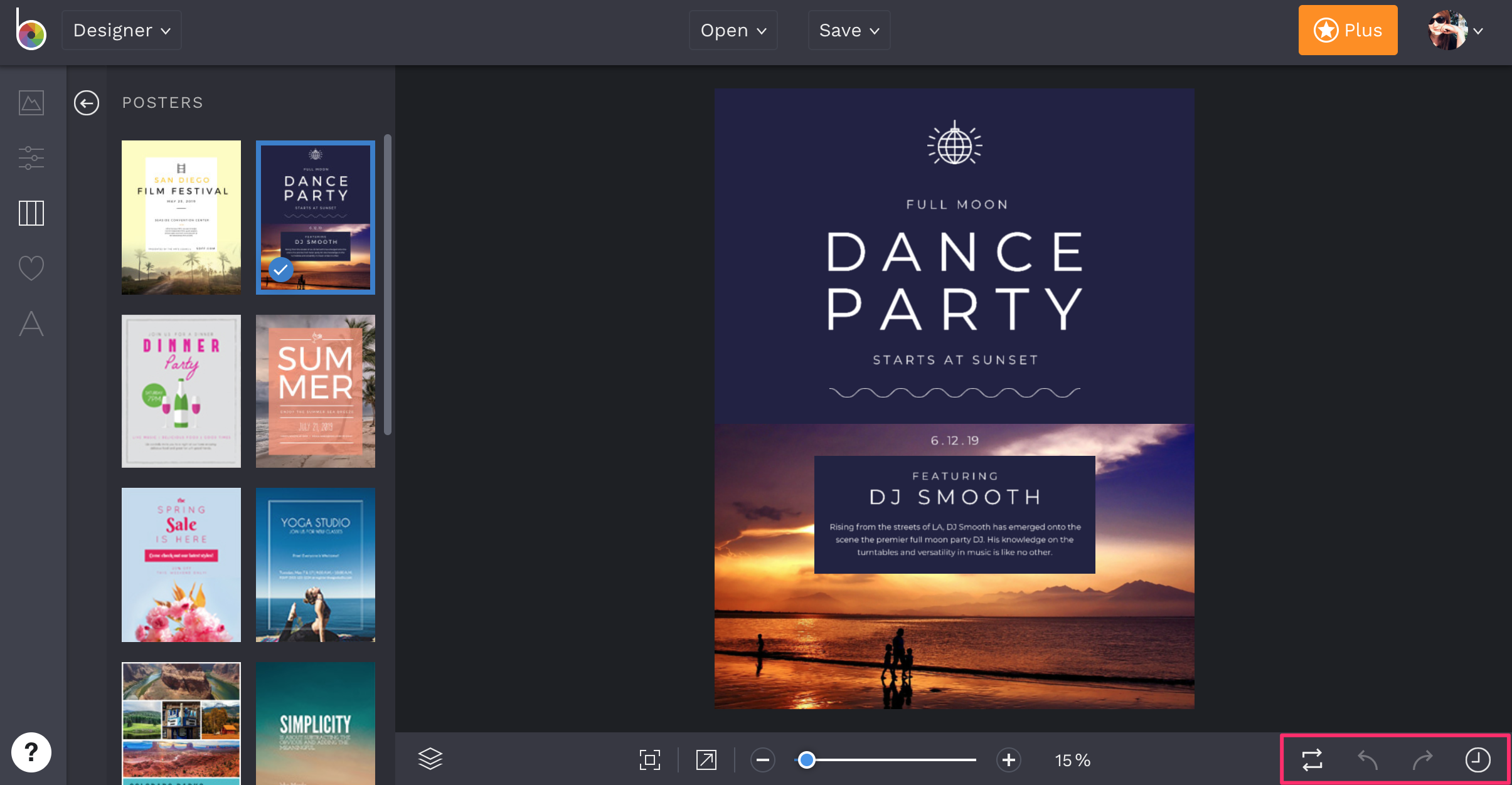The width and height of the screenshot is (1512, 785).
Task: Select the Dinner Party poster template
Action: click(x=181, y=391)
